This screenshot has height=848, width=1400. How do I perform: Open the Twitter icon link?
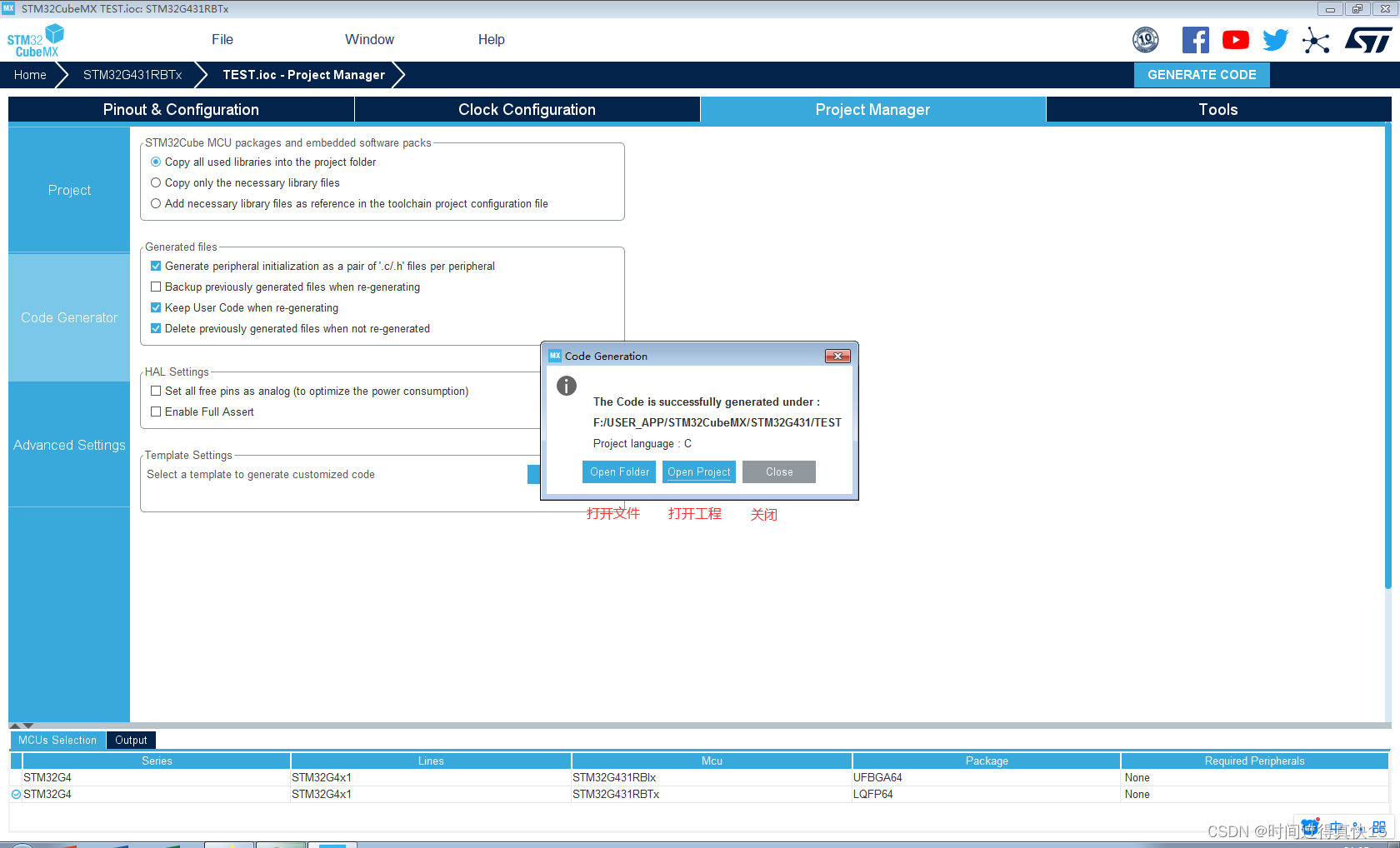click(x=1275, y=40)
